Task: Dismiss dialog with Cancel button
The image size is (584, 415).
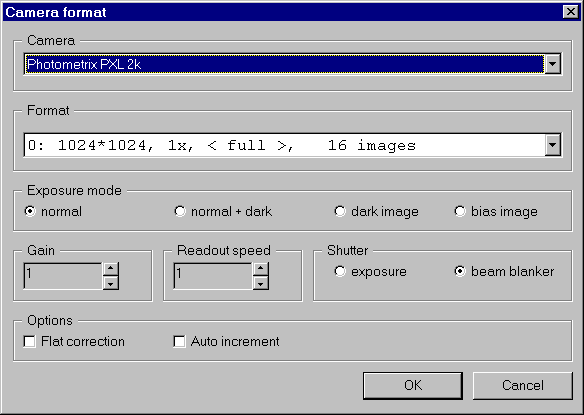Action: click(523, 385)
